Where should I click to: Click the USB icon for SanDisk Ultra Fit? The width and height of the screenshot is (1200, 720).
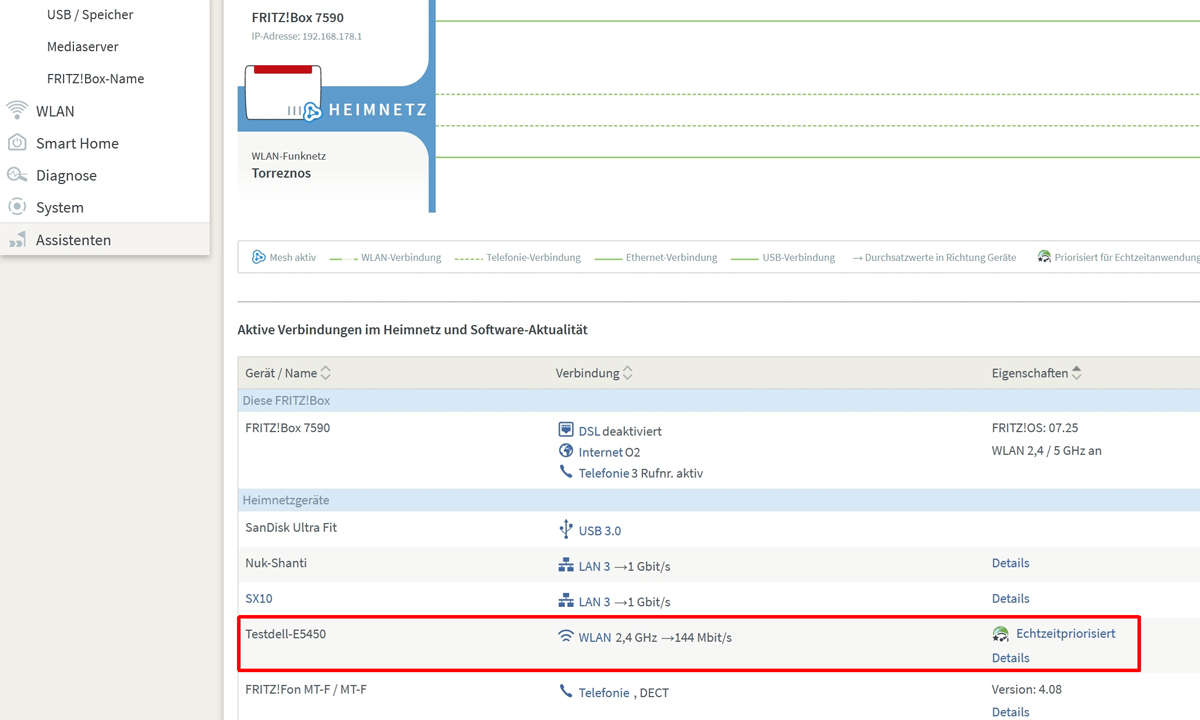566,529
